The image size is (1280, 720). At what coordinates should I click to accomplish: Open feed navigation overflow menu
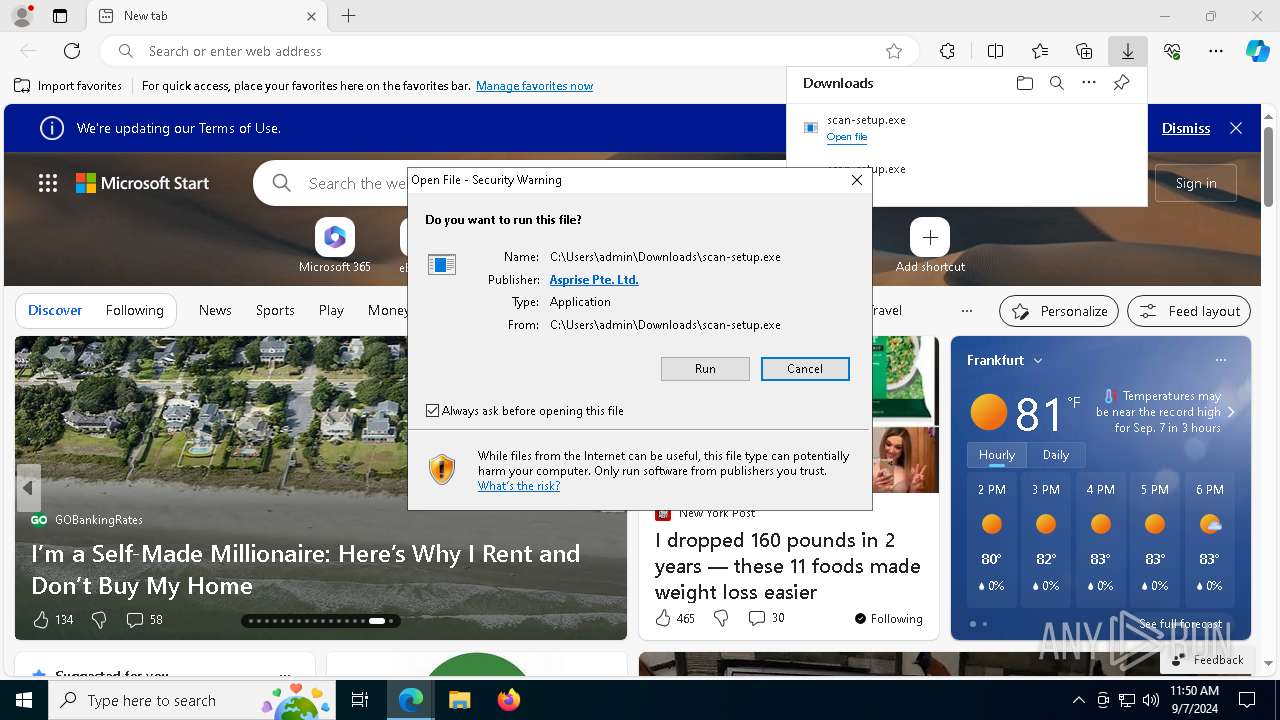[966, 311]
